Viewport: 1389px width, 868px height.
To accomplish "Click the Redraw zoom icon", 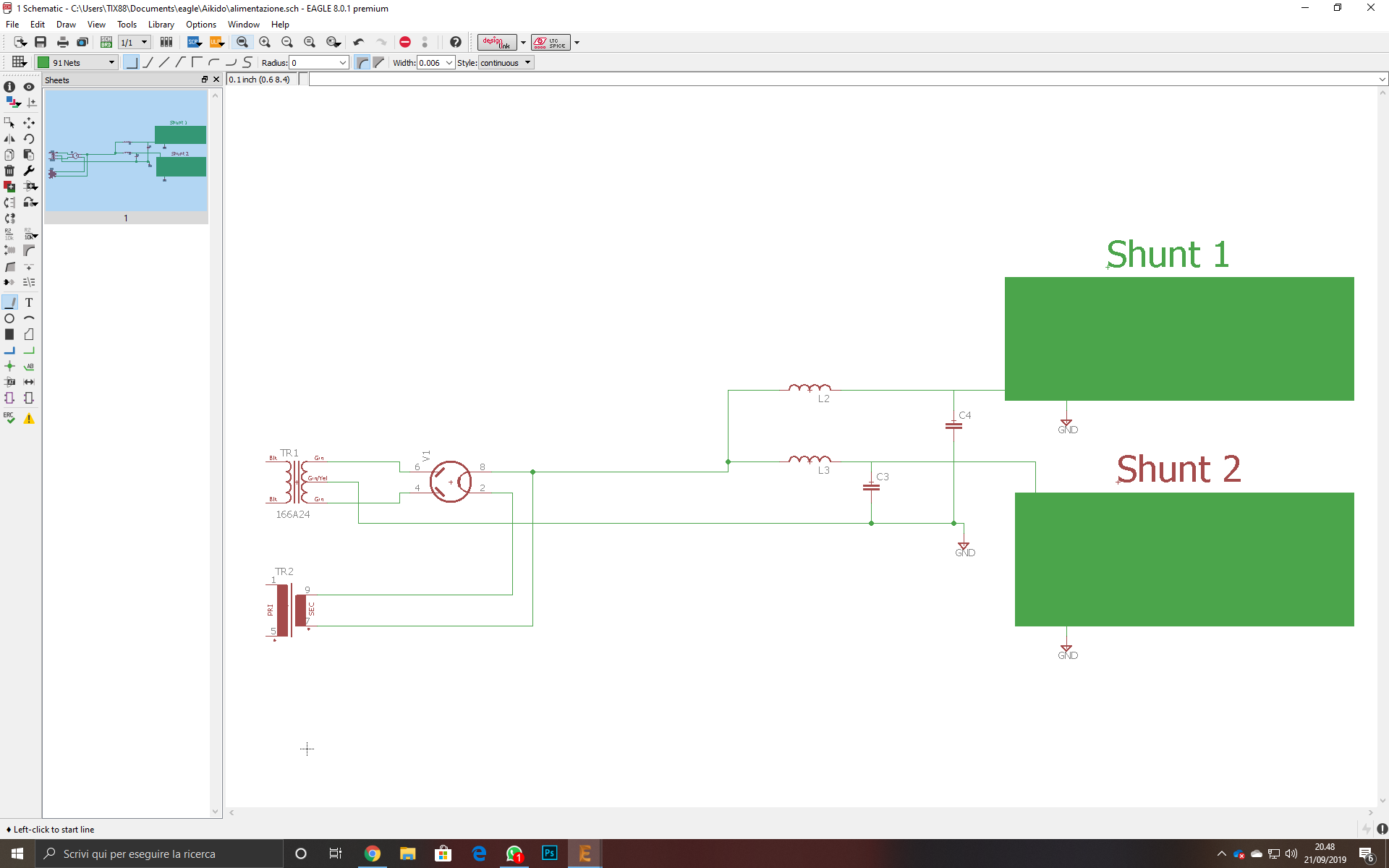I will (310, 42).
